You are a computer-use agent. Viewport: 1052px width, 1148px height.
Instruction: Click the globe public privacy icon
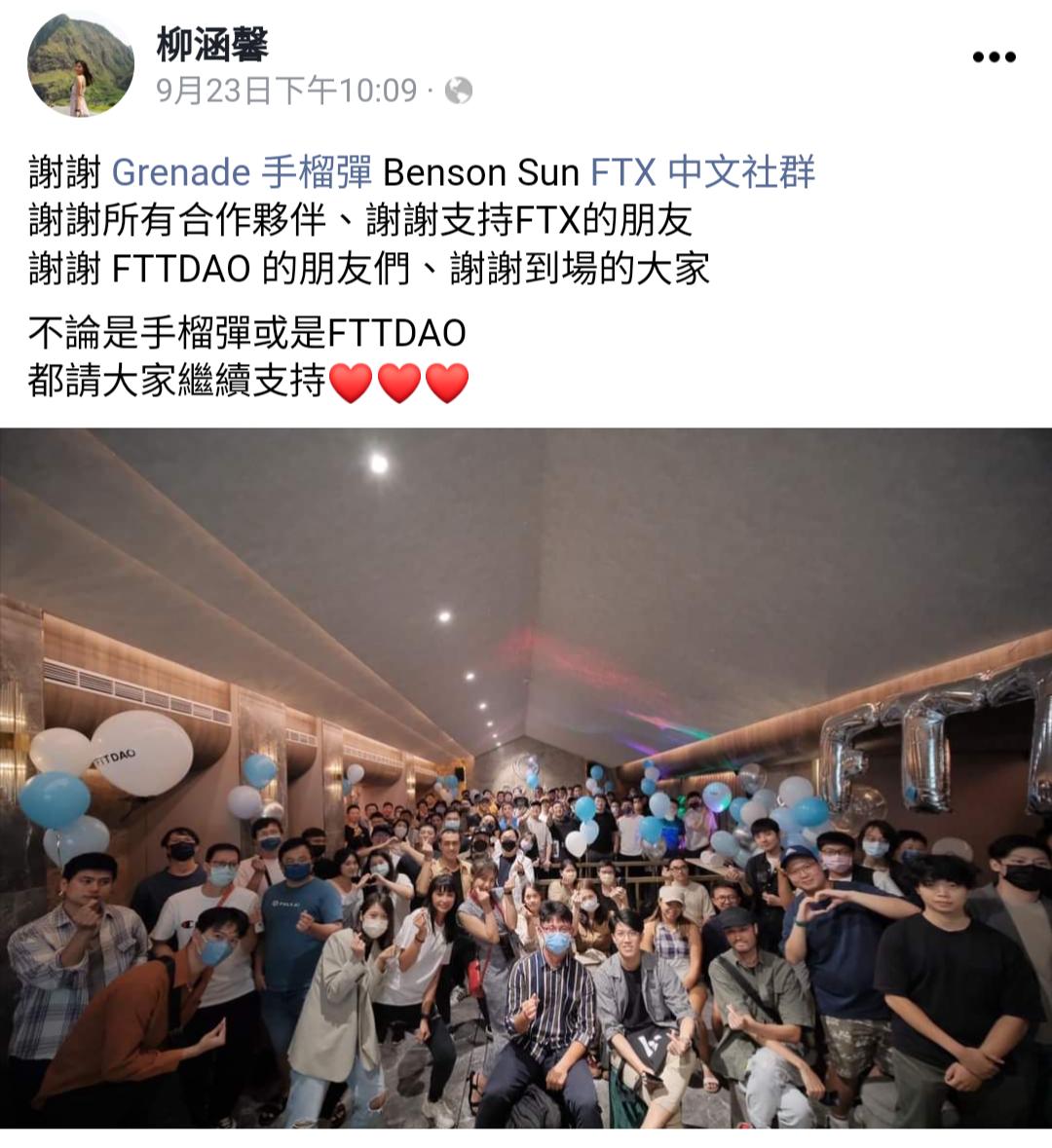pyautogui.click(x=459, y=91)
